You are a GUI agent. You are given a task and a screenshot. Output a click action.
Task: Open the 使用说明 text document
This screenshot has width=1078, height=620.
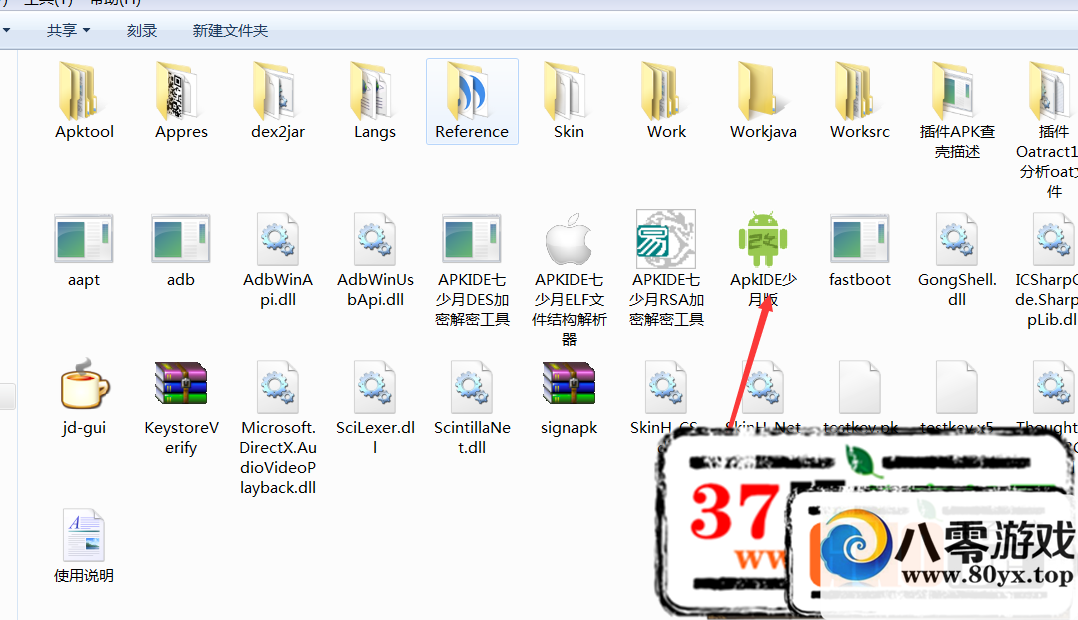pos(84,535)
